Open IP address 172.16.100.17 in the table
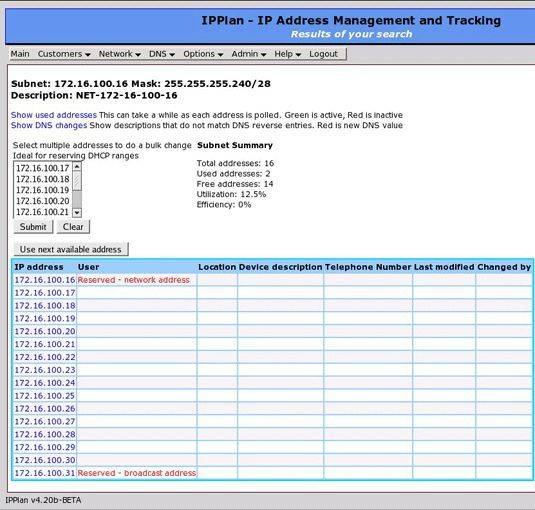535x510 pixels. click(x=45, y=293)
